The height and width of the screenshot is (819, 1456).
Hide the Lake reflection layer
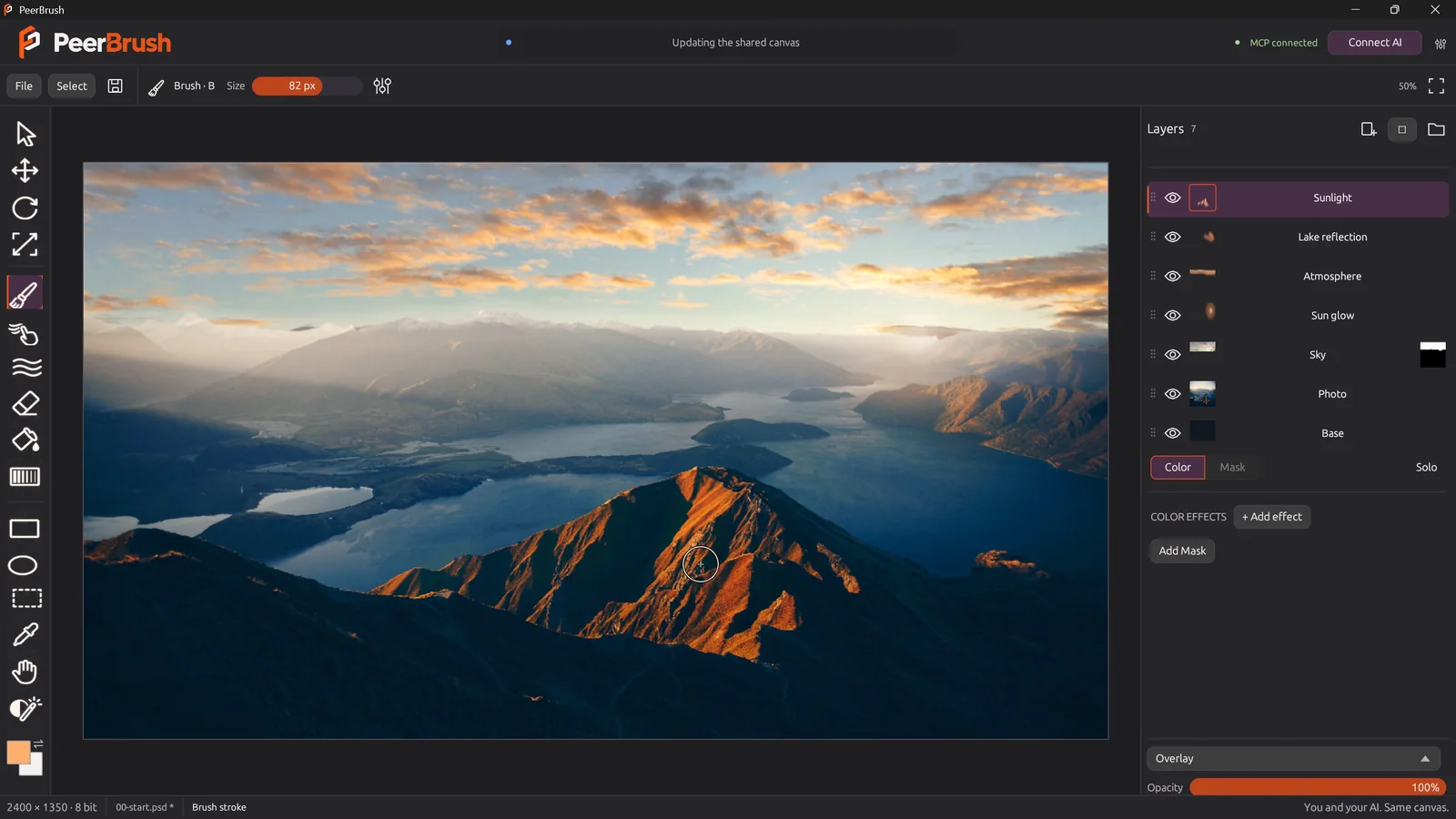[x=1173, y=237]
